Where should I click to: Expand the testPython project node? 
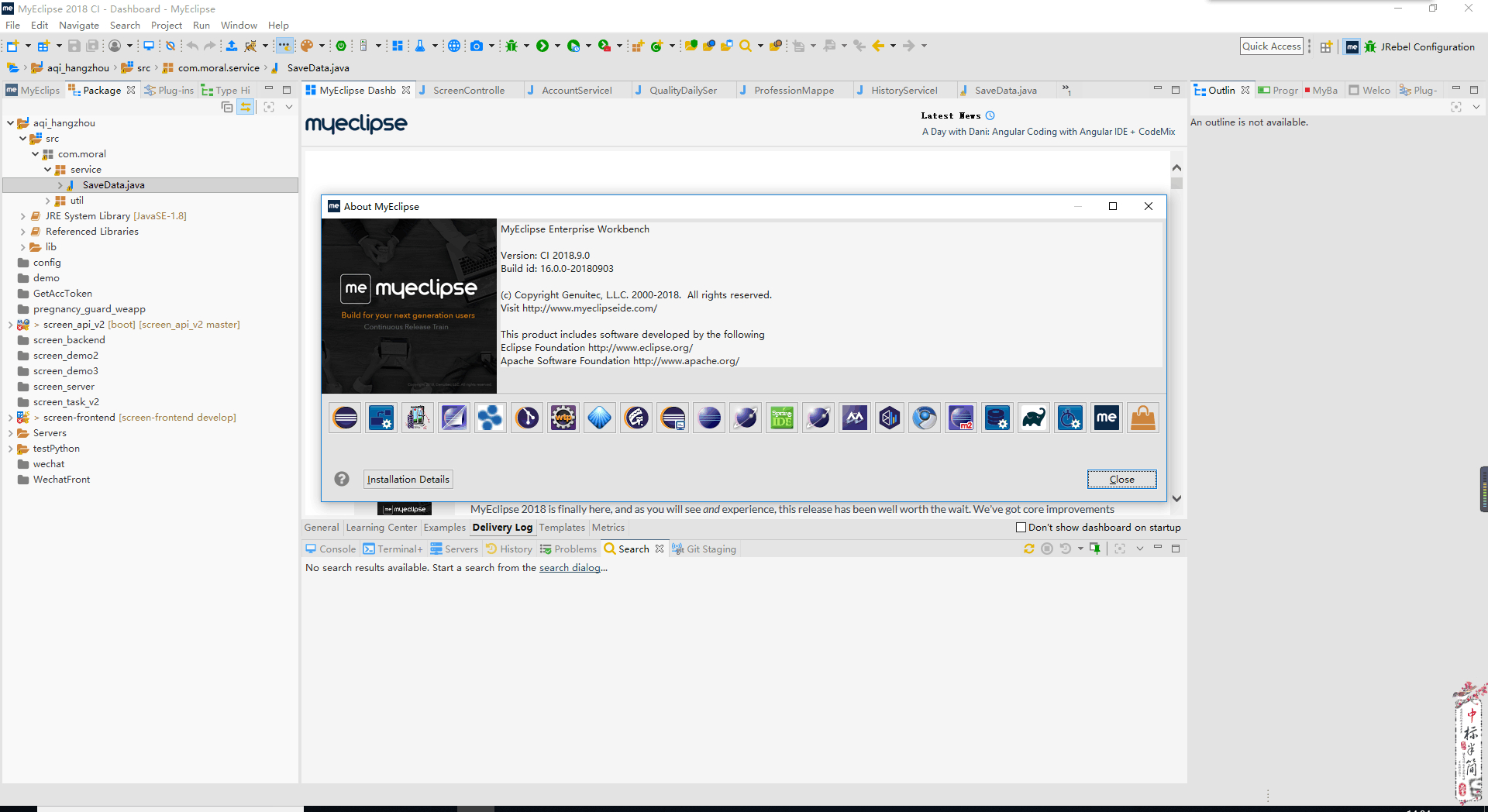click(10, 449)
